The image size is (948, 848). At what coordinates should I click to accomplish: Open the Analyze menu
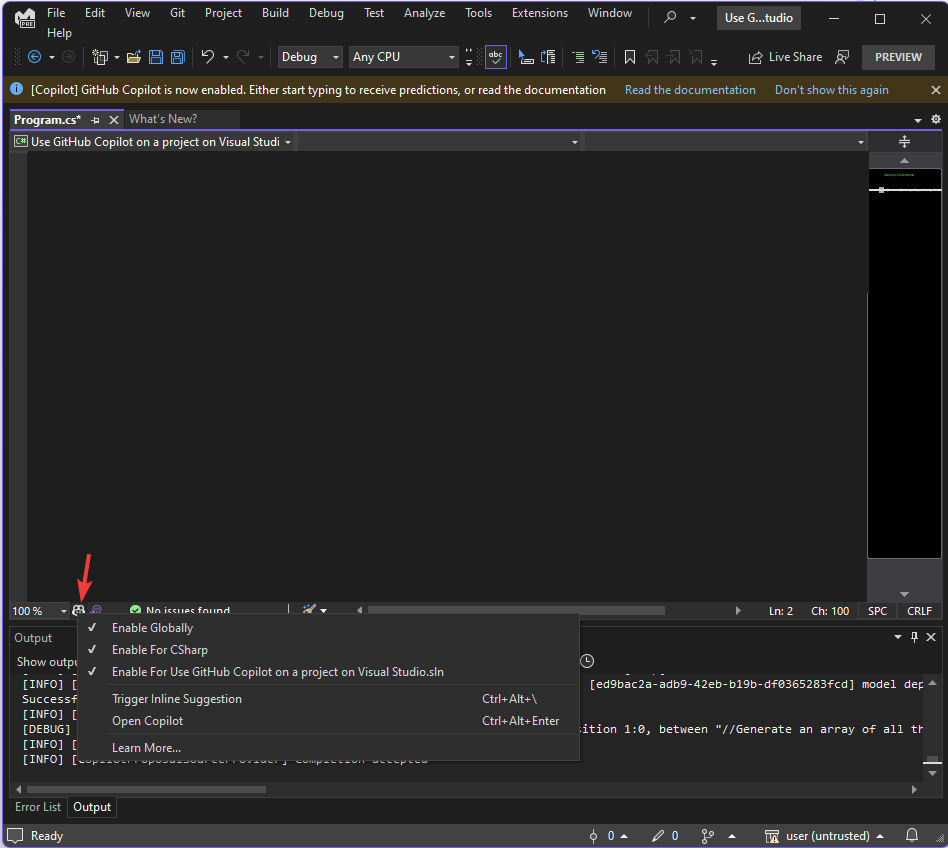point(424,13)
